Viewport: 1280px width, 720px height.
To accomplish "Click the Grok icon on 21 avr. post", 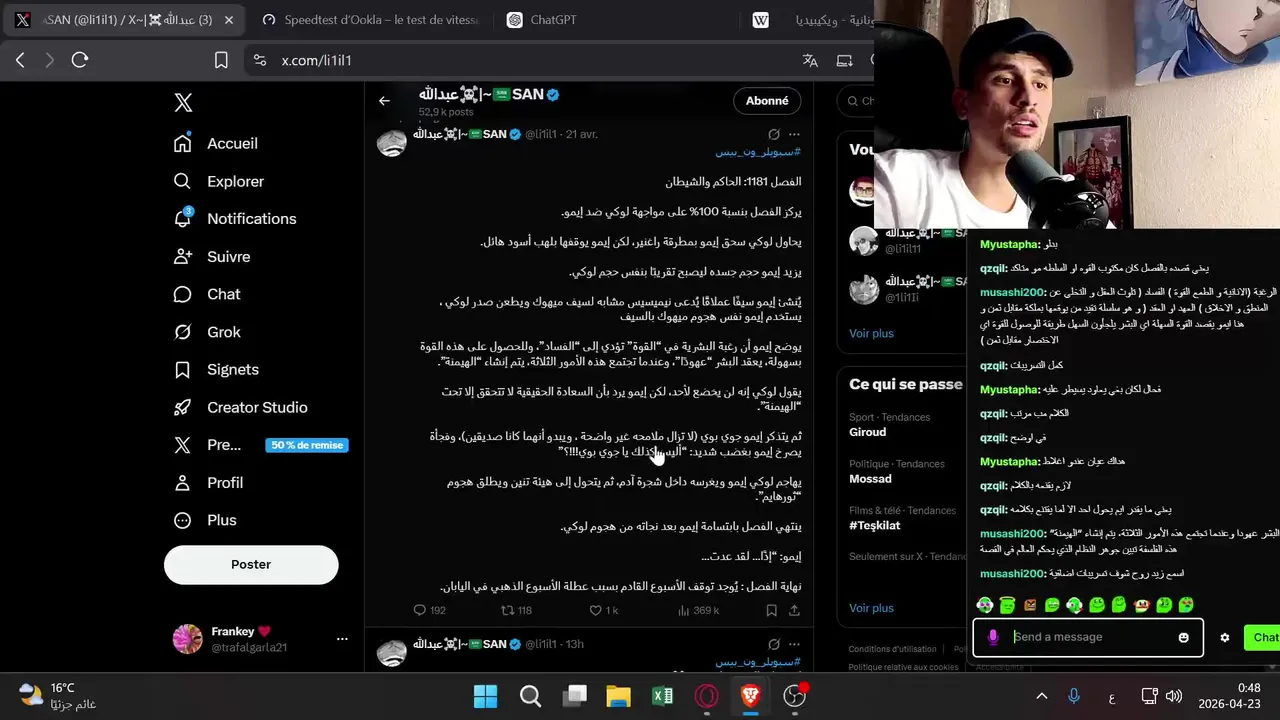I will (773, 134).
